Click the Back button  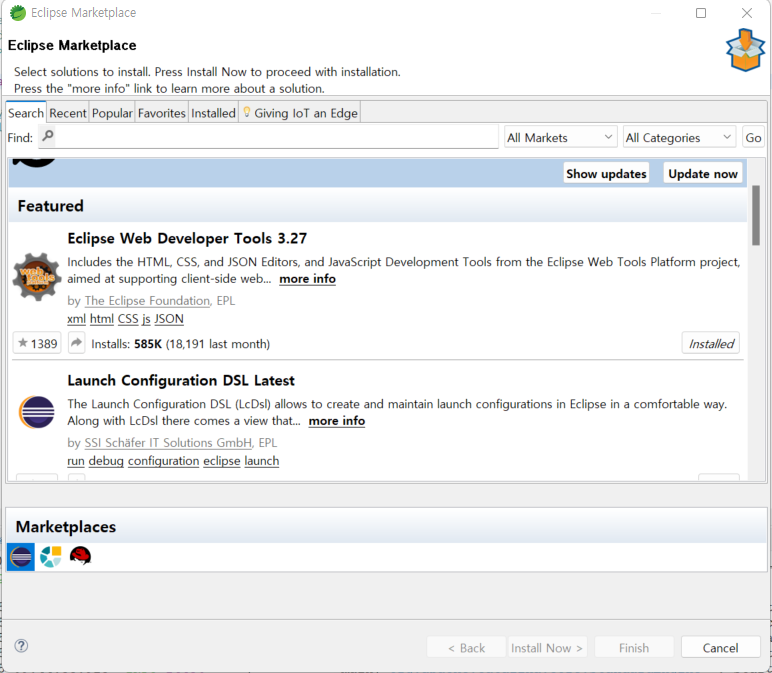coord(466,647)
